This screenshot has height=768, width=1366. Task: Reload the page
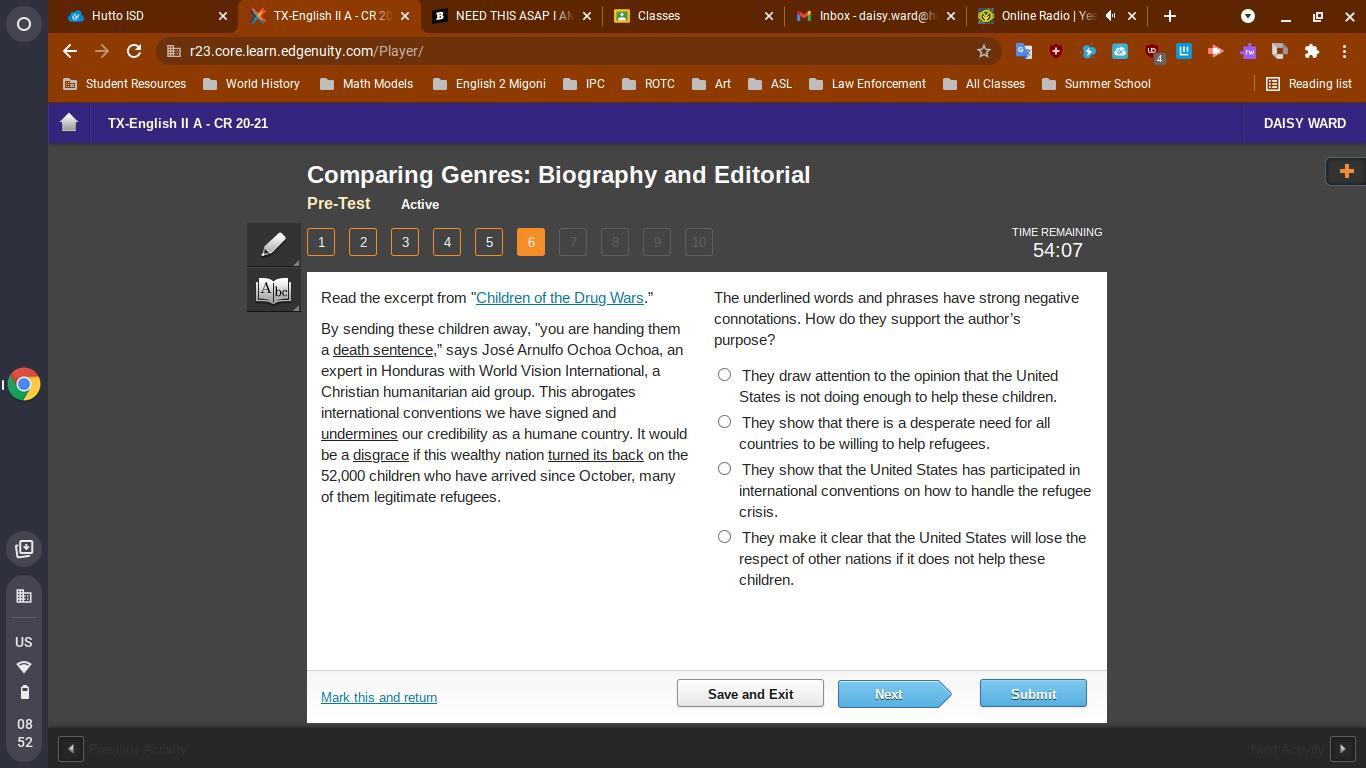pos(133,51)
